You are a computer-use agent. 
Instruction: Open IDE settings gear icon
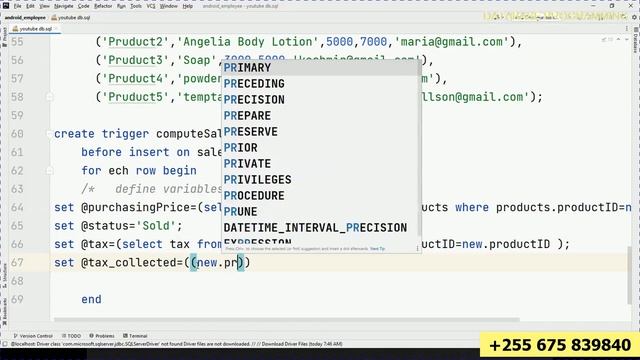point(634,17)
